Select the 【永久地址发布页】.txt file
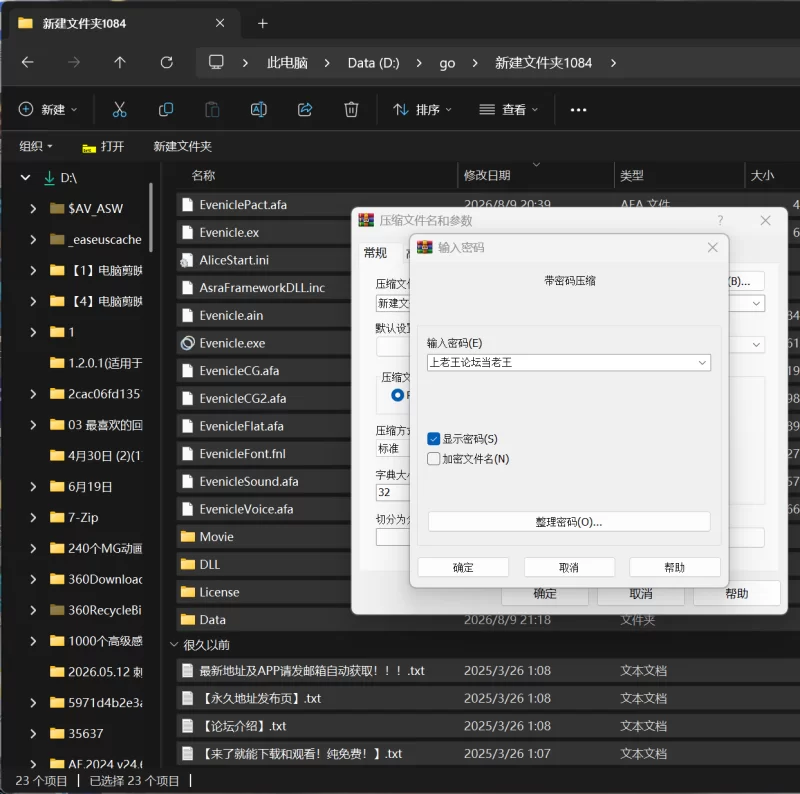This screenshot has height=794, width=800. [260, 698]
